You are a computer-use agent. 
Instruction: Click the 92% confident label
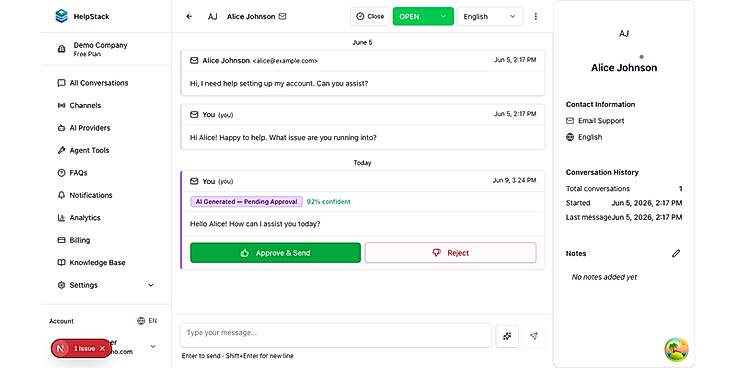[329, 202]
